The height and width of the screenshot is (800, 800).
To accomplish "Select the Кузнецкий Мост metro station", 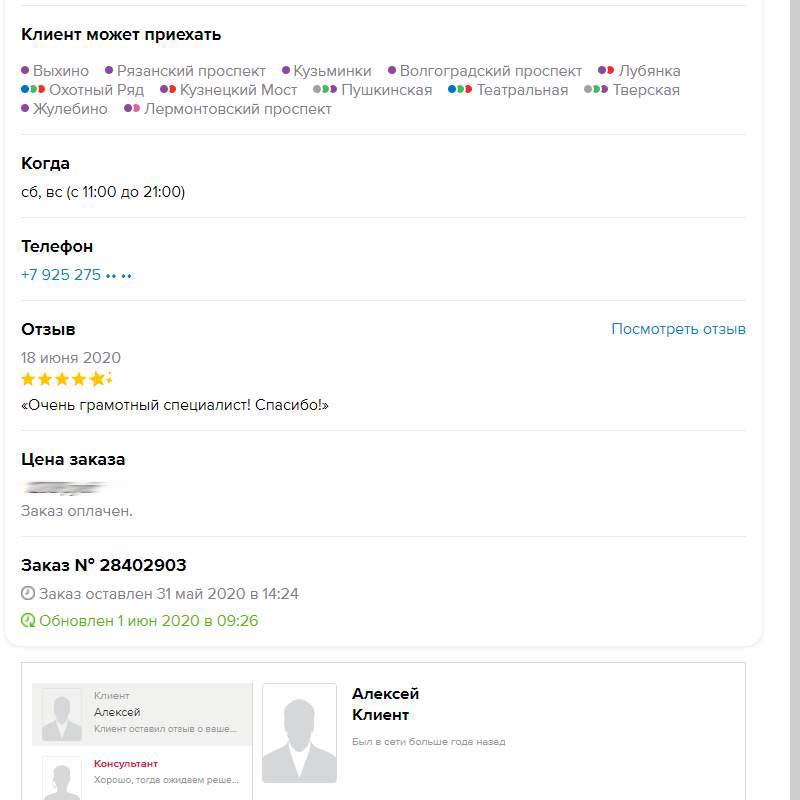I will click(238, 90).
